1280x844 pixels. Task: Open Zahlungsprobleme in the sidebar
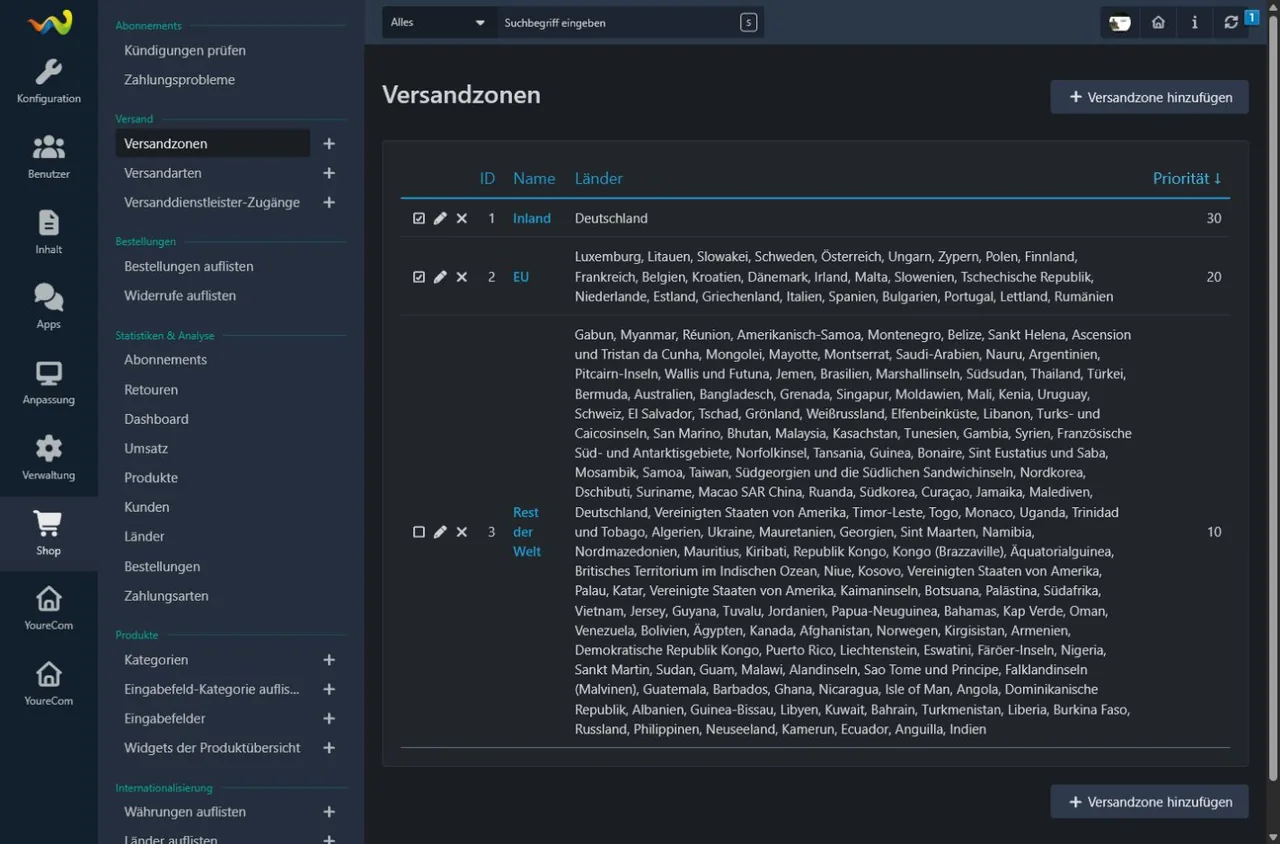point(180,80)
